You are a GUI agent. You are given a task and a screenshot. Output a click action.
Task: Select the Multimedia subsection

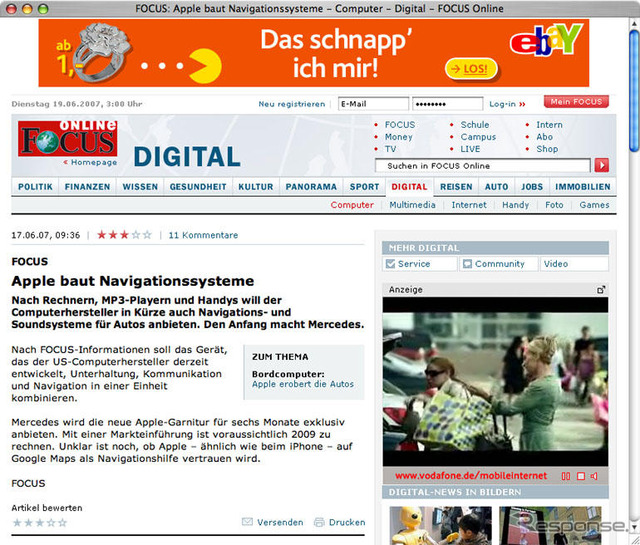pyautogui.click(x=412, y=205)
